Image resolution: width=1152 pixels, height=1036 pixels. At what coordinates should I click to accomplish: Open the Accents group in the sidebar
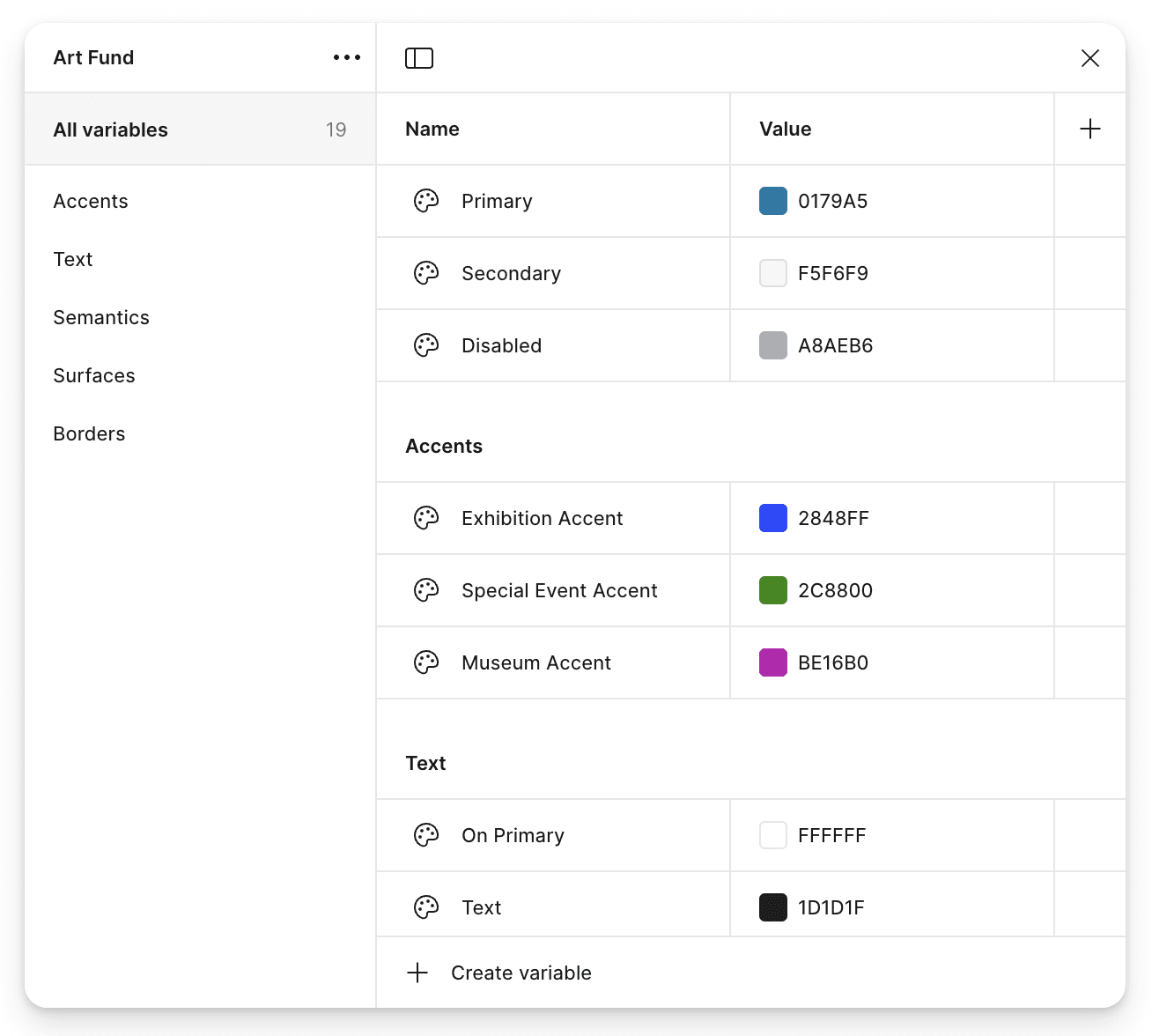pyautogui.click(x=91, y=201)
